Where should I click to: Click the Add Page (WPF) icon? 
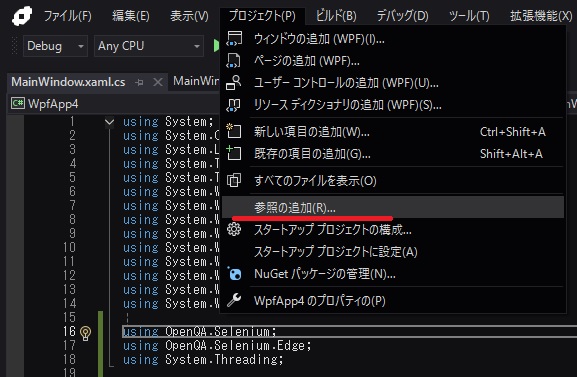pyautogui.click(x=233, y=60)
